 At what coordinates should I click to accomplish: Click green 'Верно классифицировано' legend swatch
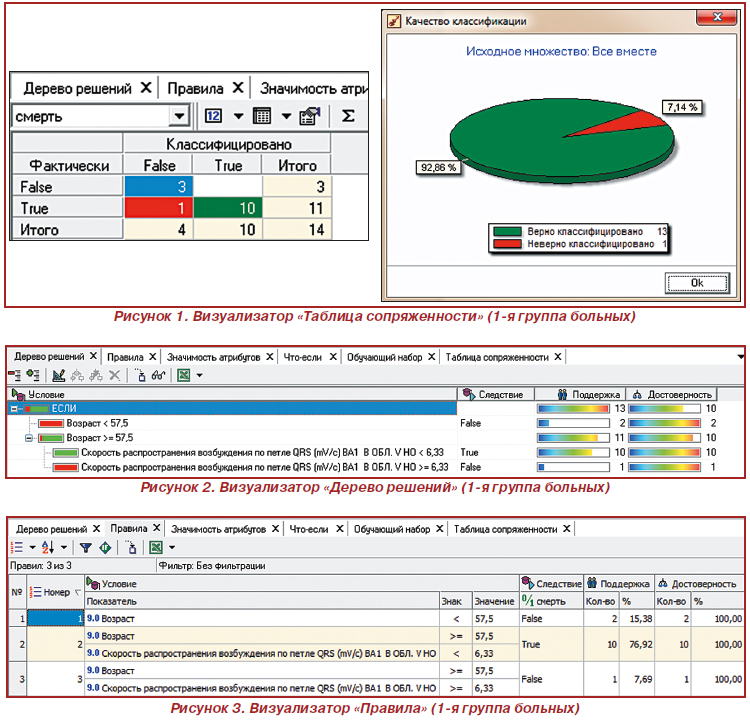(x=507, y=232)
